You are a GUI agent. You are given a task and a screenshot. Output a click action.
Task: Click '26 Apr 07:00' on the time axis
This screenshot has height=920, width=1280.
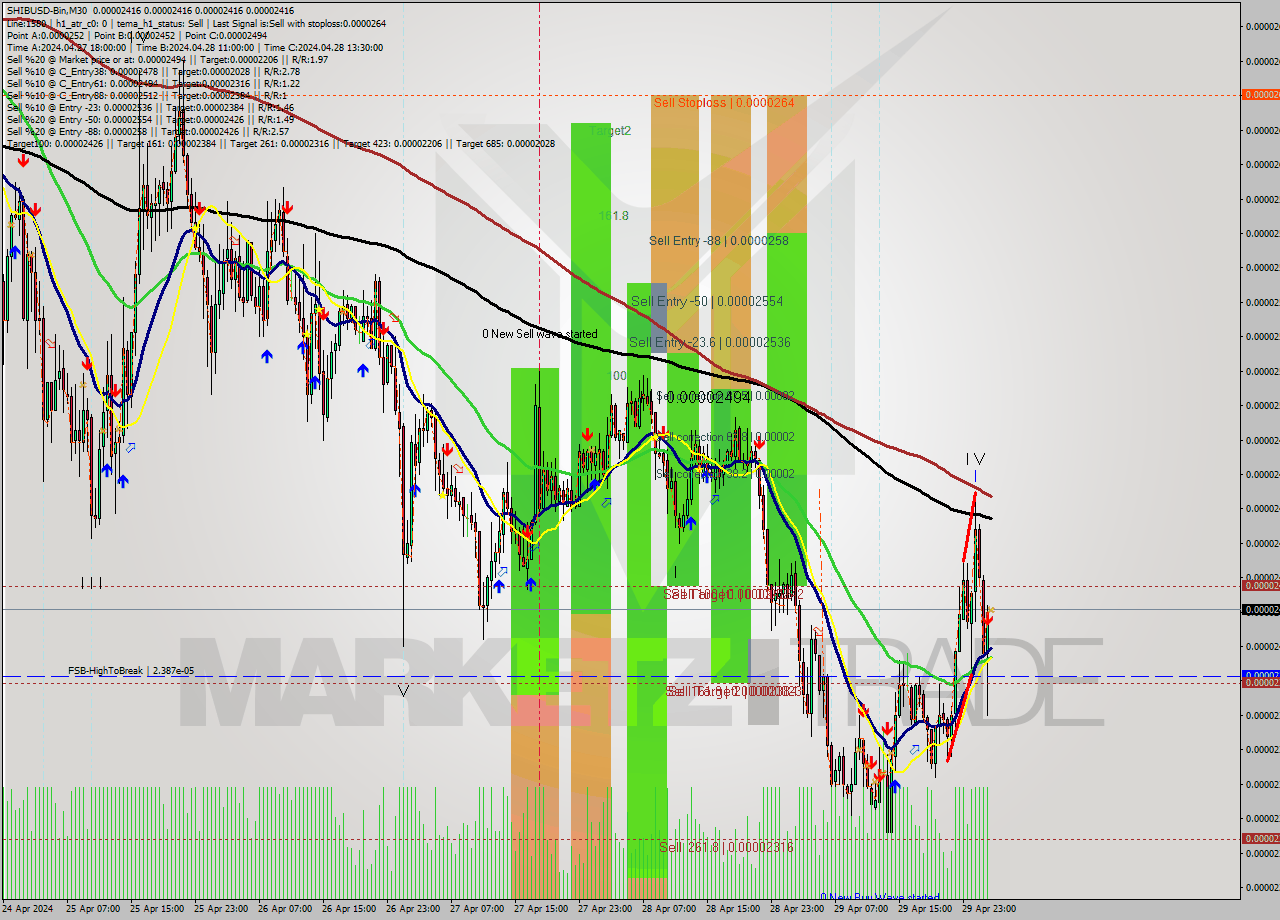(x=284, y=909)
